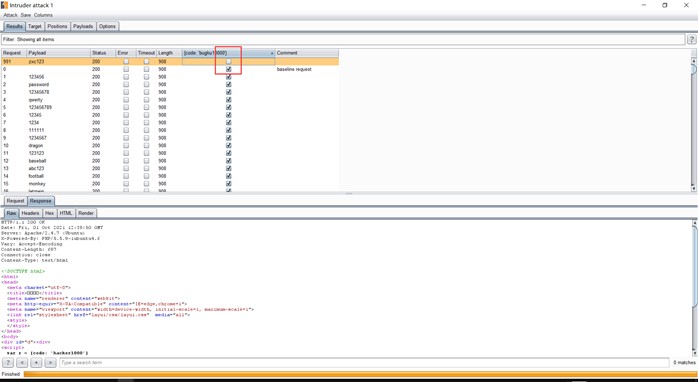Toggle grep match checkbox for baseline request row
This screenshot has height=382, width=698.
click(229, 69)
